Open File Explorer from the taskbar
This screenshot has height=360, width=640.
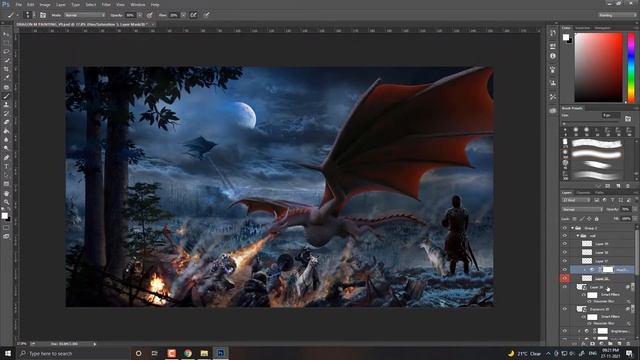(x=204, y=353)
